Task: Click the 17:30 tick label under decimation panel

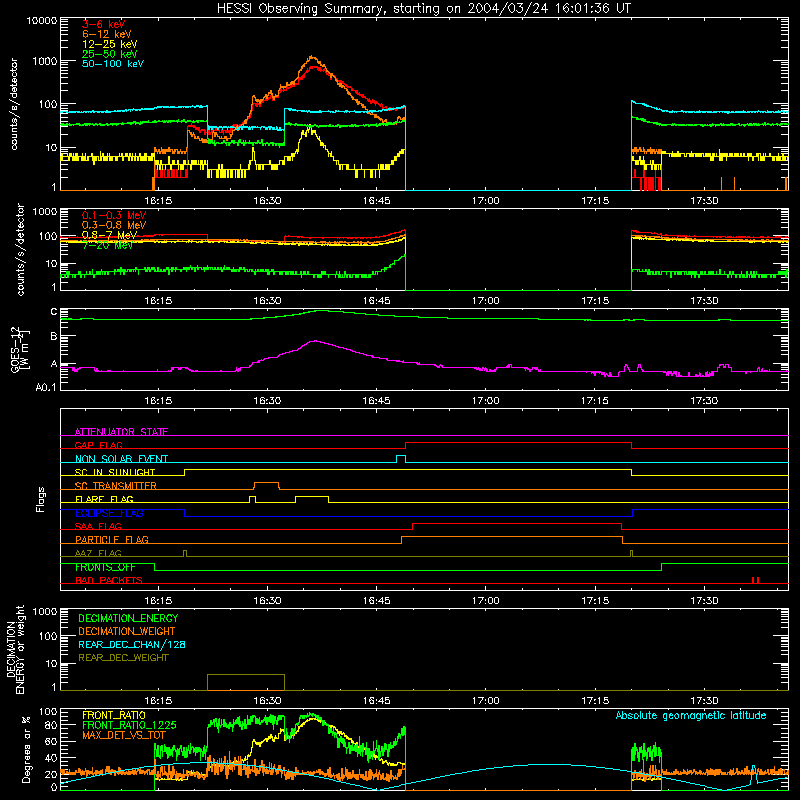Action: (x=704, y=701)
